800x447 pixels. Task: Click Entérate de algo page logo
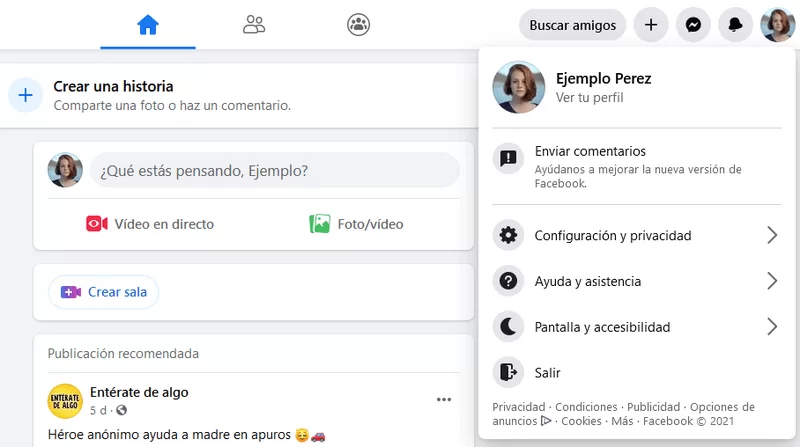65,401
